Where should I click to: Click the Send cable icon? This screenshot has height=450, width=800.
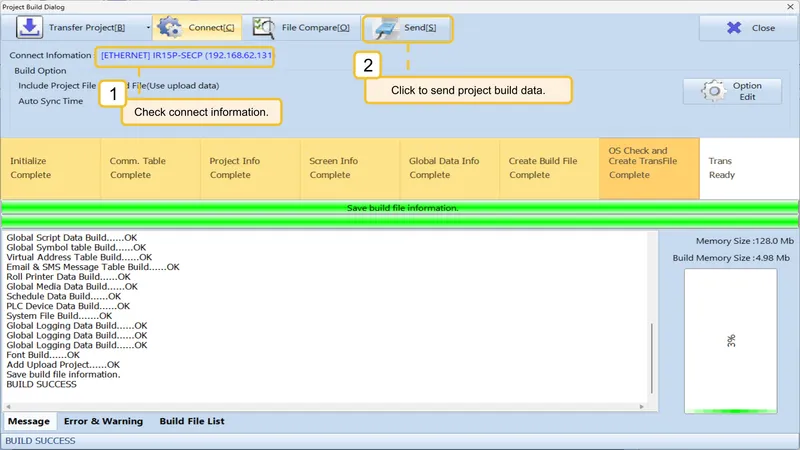(x=386, y=28)
